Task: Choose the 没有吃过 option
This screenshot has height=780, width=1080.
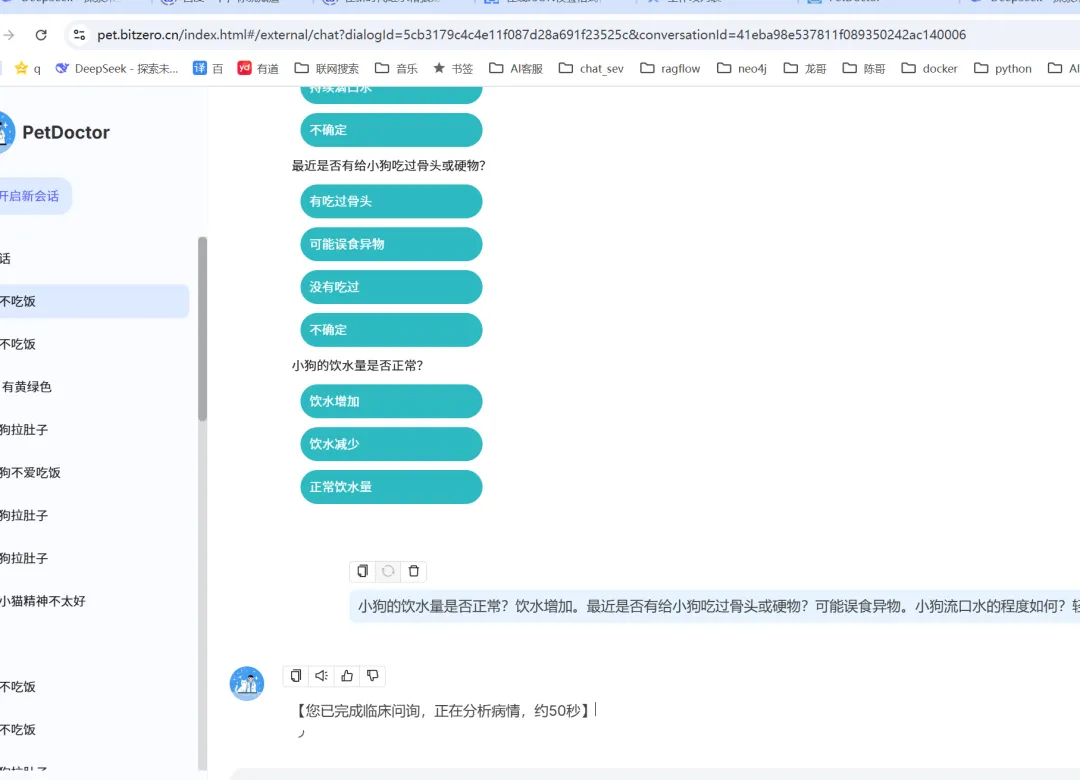Action: point(391,287)
